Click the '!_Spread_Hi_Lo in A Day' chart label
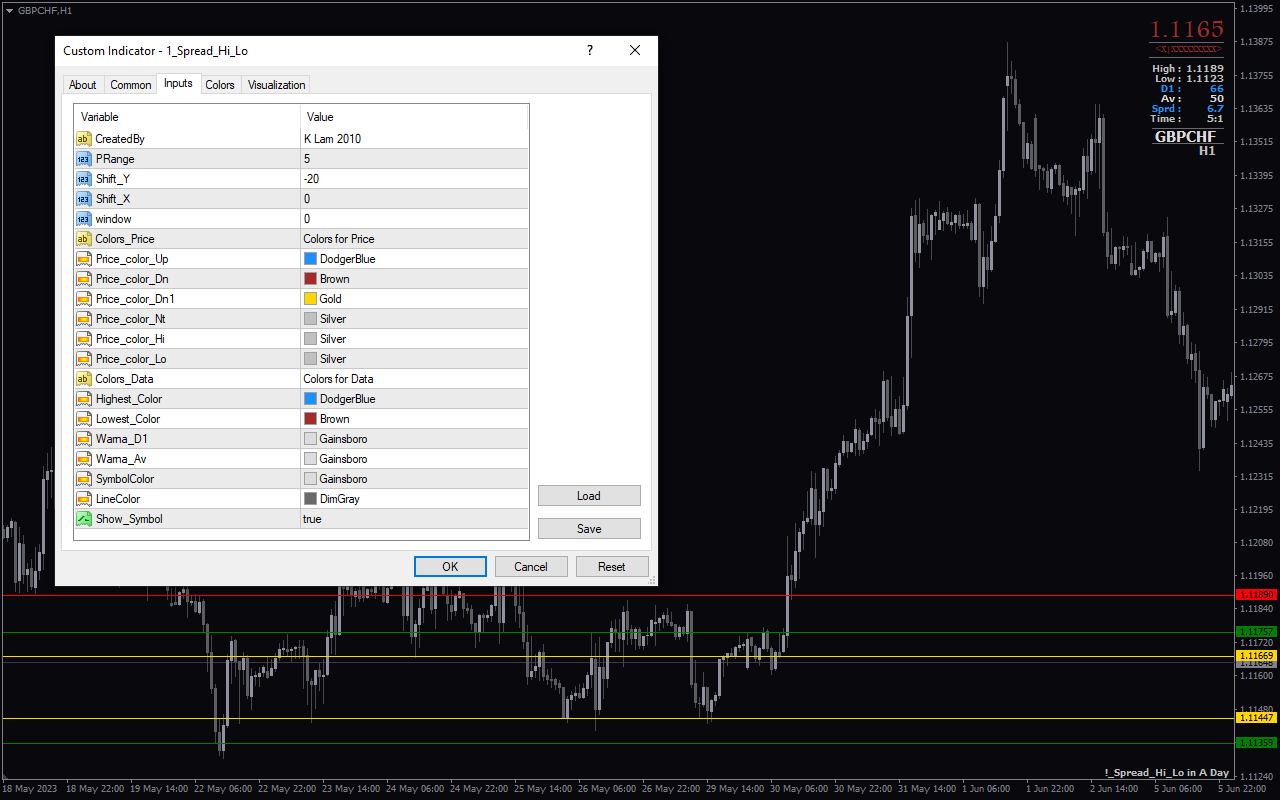1280x800 pixels. pyautogui.click(x=1166, y=773)
